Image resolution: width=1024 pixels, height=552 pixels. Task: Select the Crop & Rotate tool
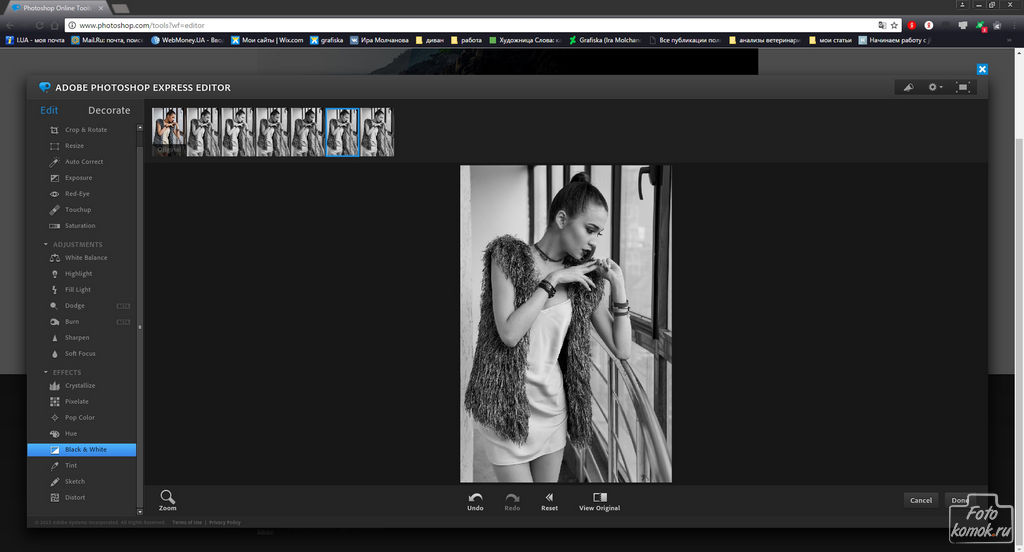coord(85,130)
